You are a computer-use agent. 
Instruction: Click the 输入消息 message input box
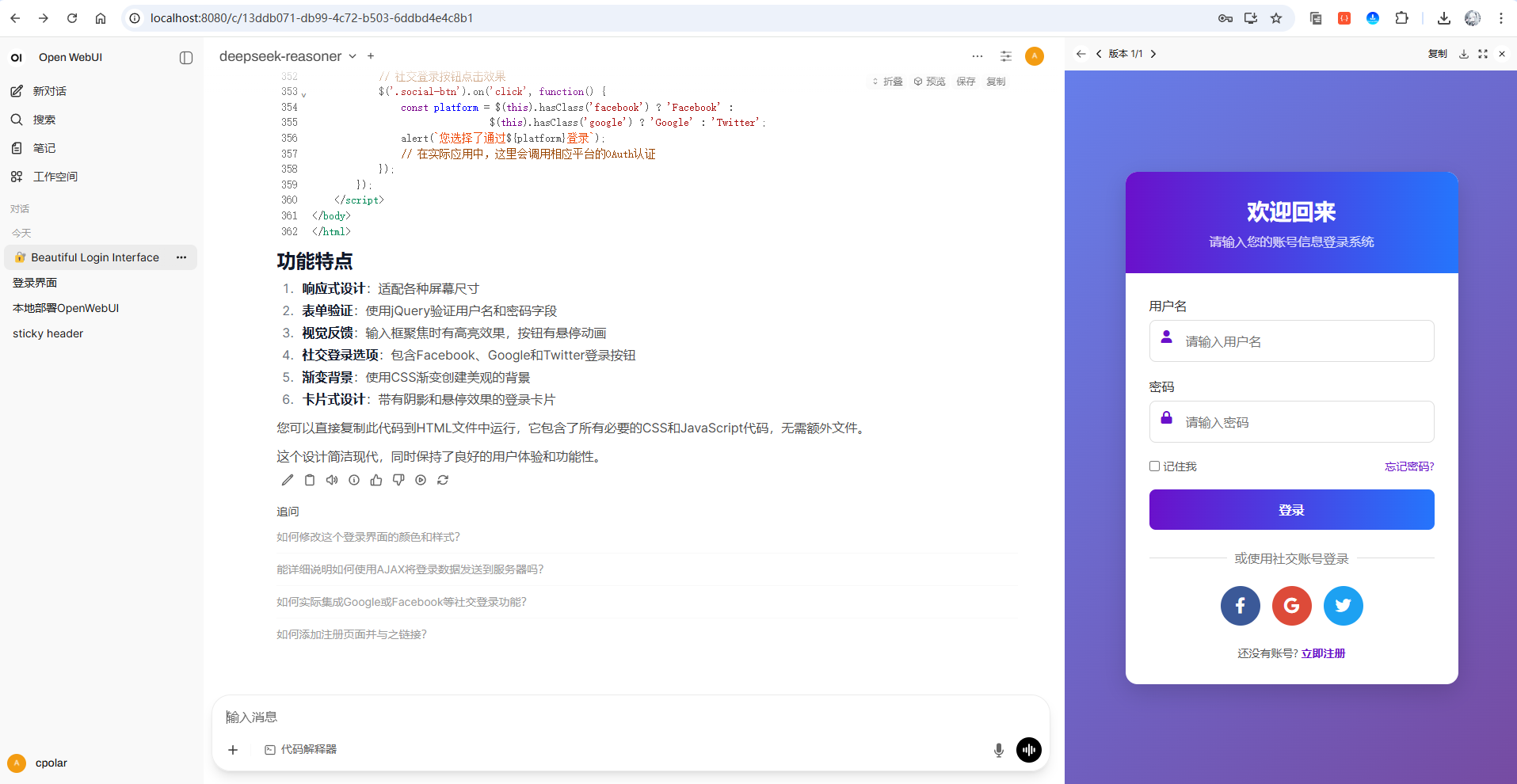(631, 717)
